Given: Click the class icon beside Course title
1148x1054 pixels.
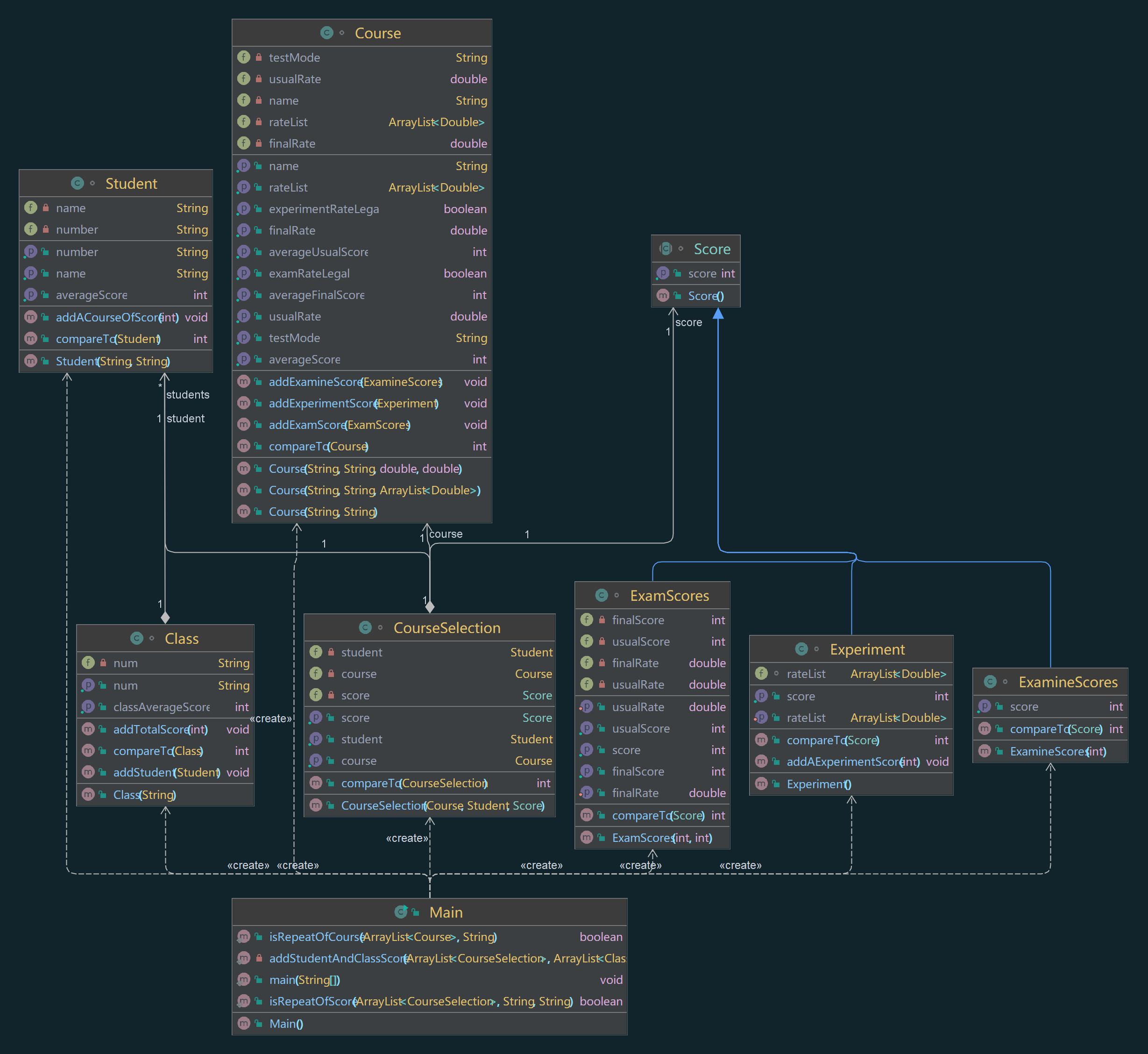Looking at the screenshot, I should (x=326, y=33).
